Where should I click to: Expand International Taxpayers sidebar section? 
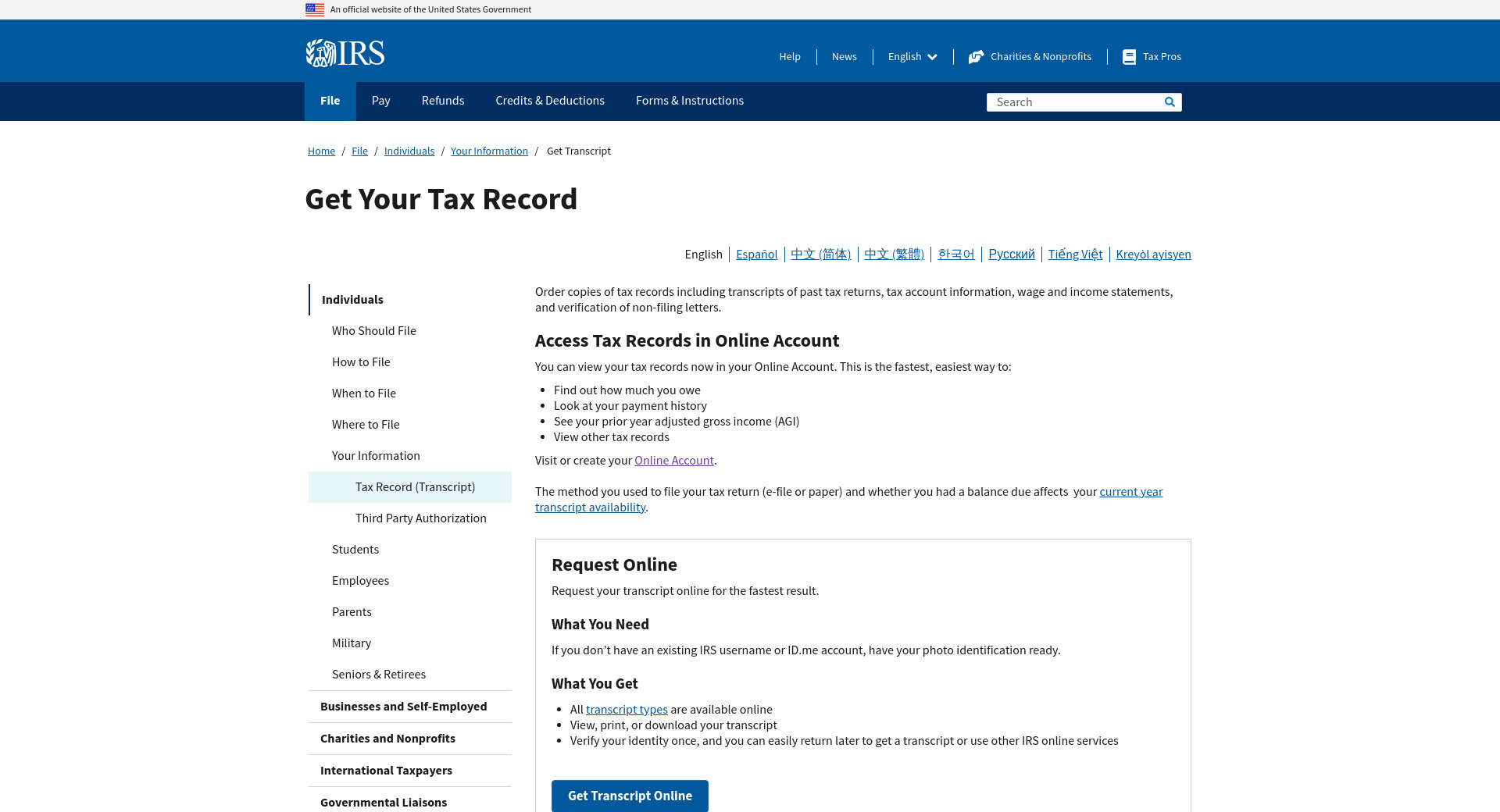(x=386, y=771)
